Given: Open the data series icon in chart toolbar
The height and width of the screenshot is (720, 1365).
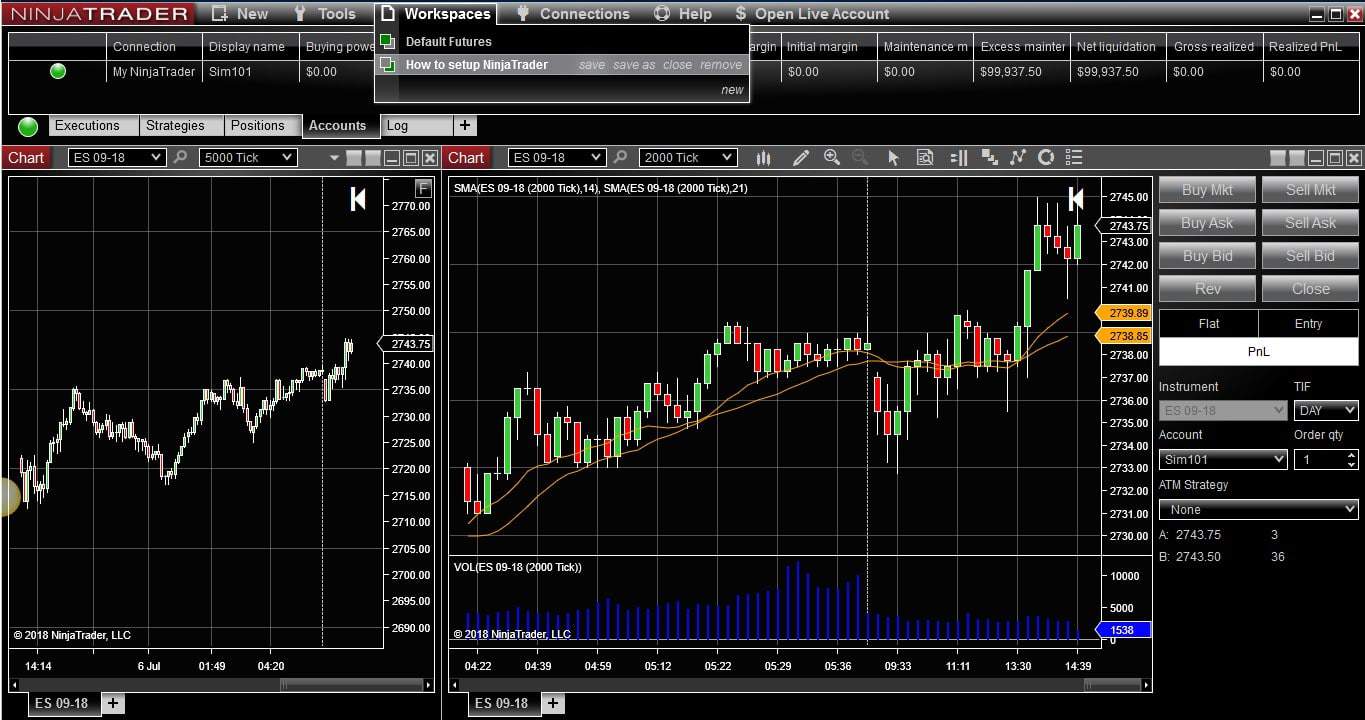Looking at the screenshot, I should 989,157.
